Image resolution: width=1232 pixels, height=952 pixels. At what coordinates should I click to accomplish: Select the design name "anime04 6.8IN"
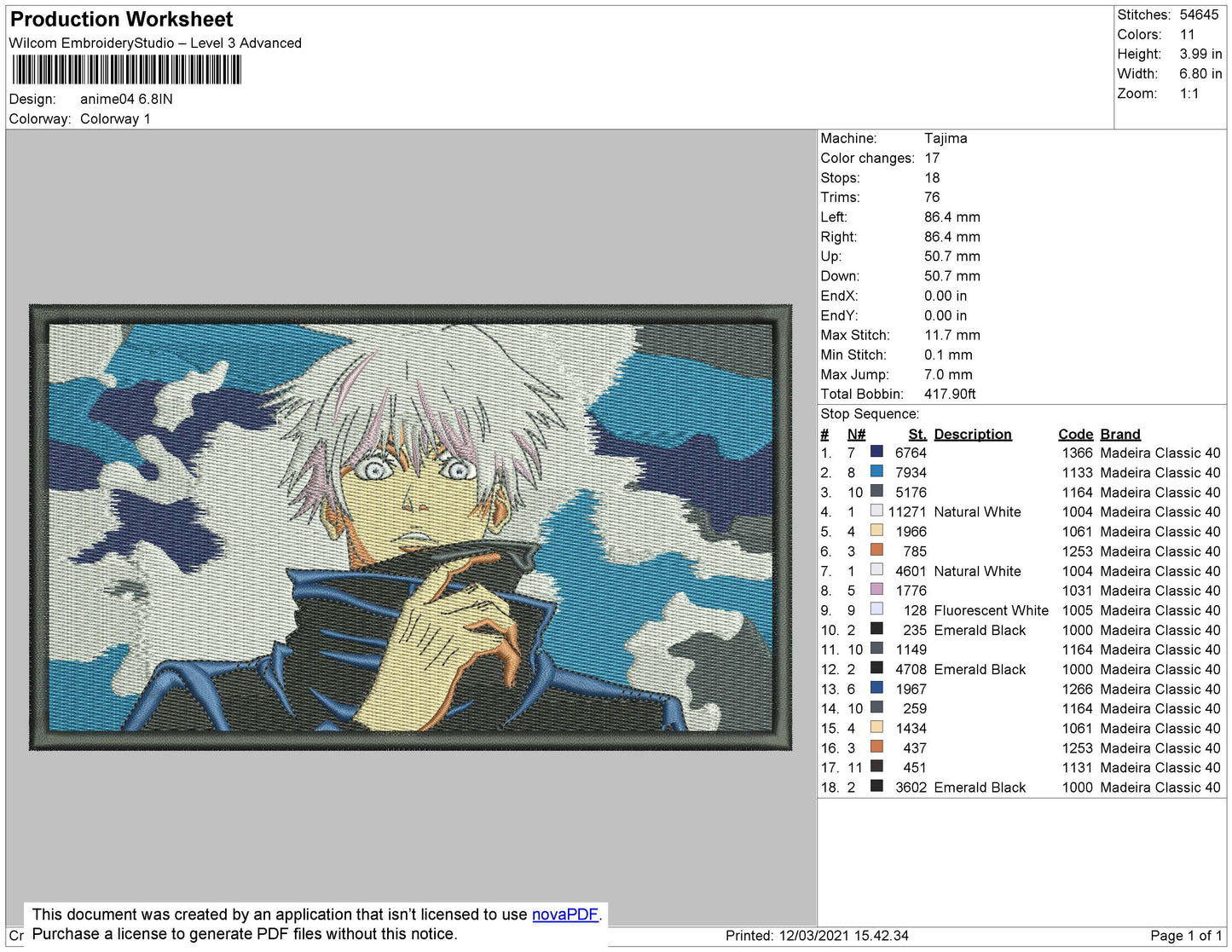point(126,99)
